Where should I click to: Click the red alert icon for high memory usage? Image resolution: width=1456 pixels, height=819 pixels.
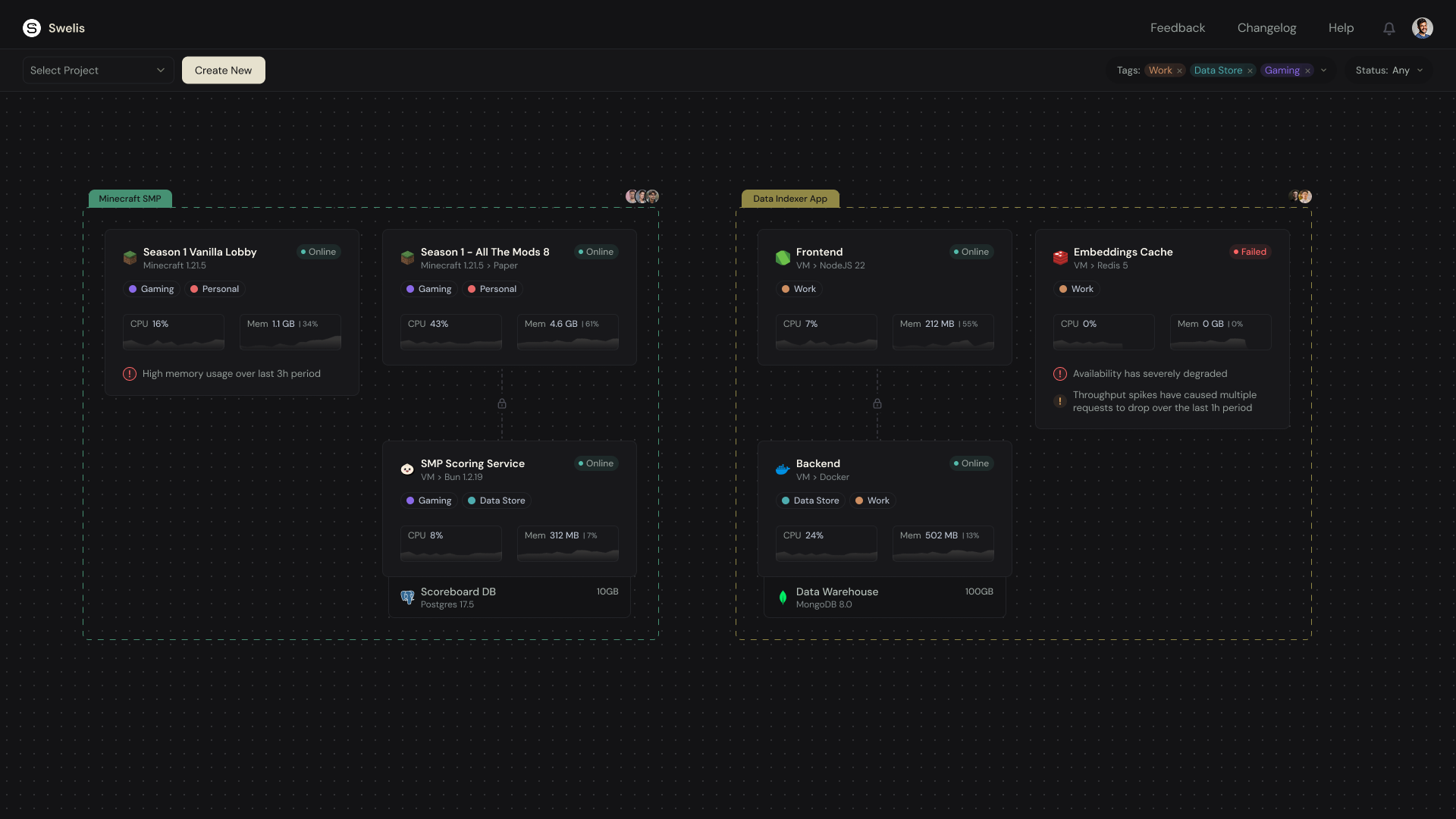coord(130,374)
